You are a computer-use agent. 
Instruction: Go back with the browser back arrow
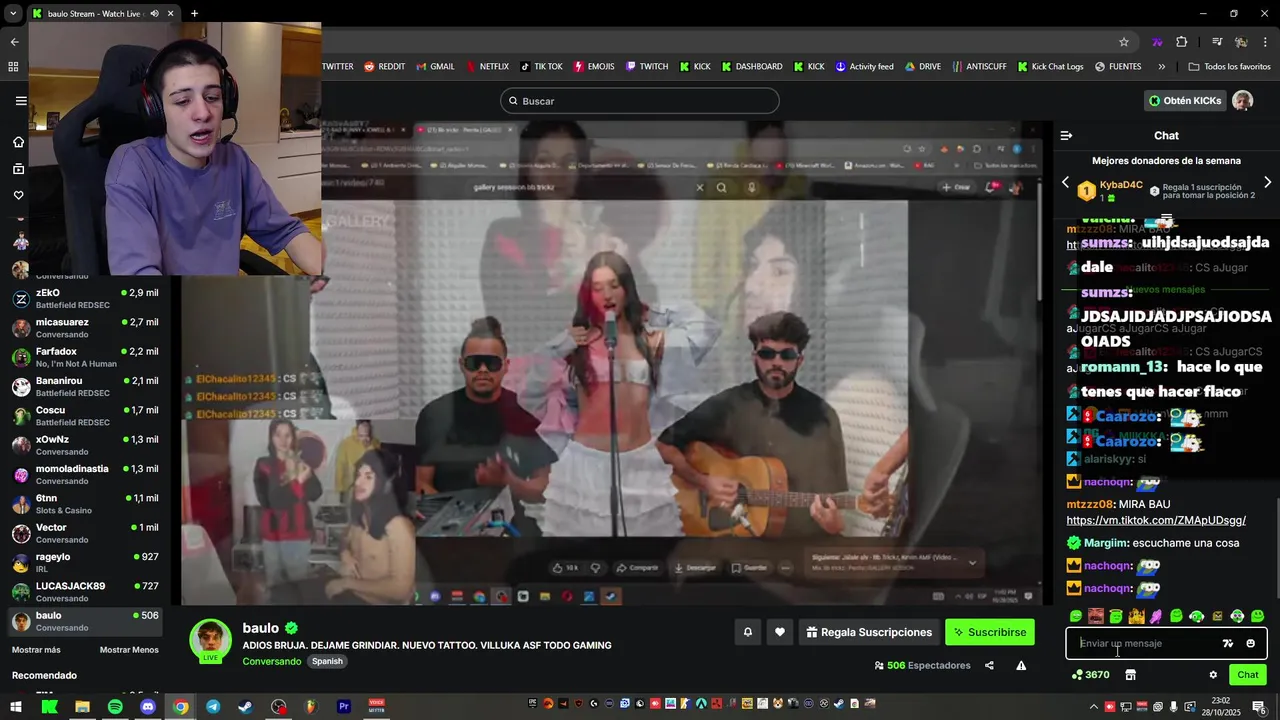[14, 42]
